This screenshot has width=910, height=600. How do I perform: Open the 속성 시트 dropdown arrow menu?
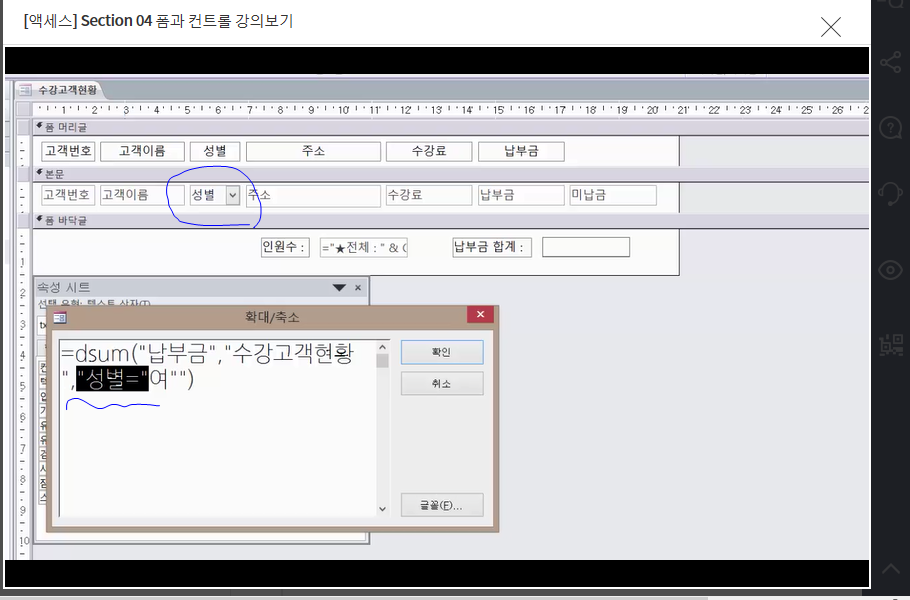[x=340, y=288]
